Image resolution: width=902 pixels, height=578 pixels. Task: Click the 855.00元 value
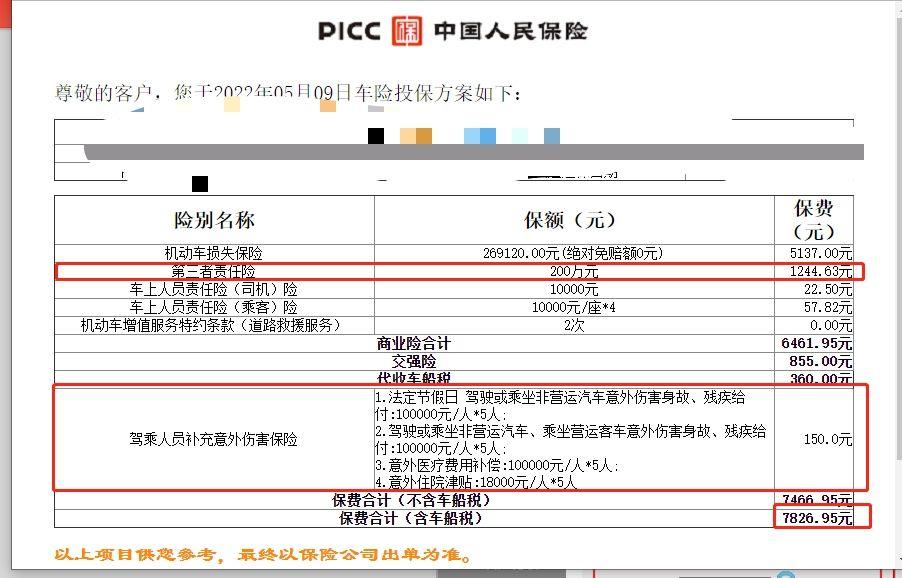pyautogui.click(x=821, y=361)
